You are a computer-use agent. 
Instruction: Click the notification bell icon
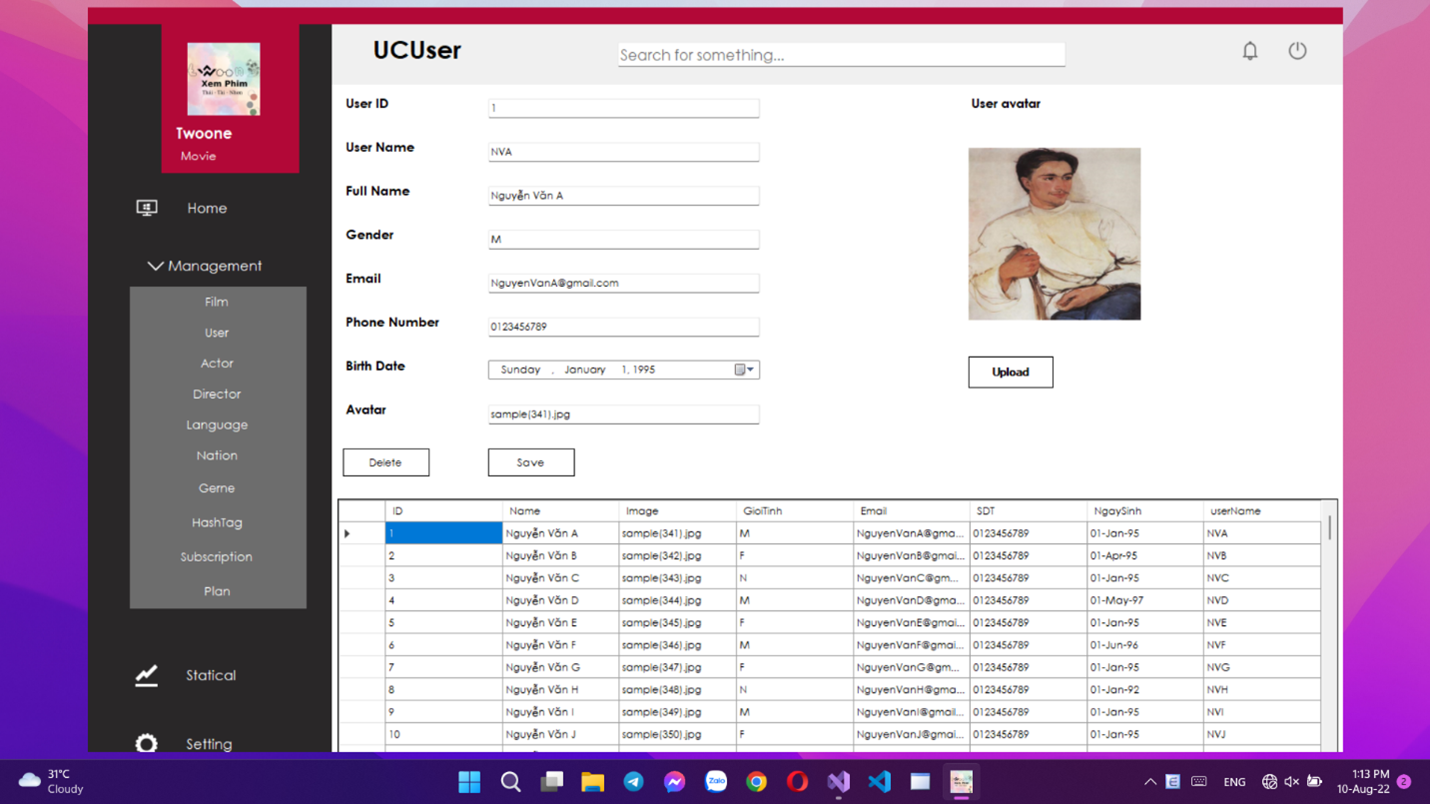(x=1250, y=51)
